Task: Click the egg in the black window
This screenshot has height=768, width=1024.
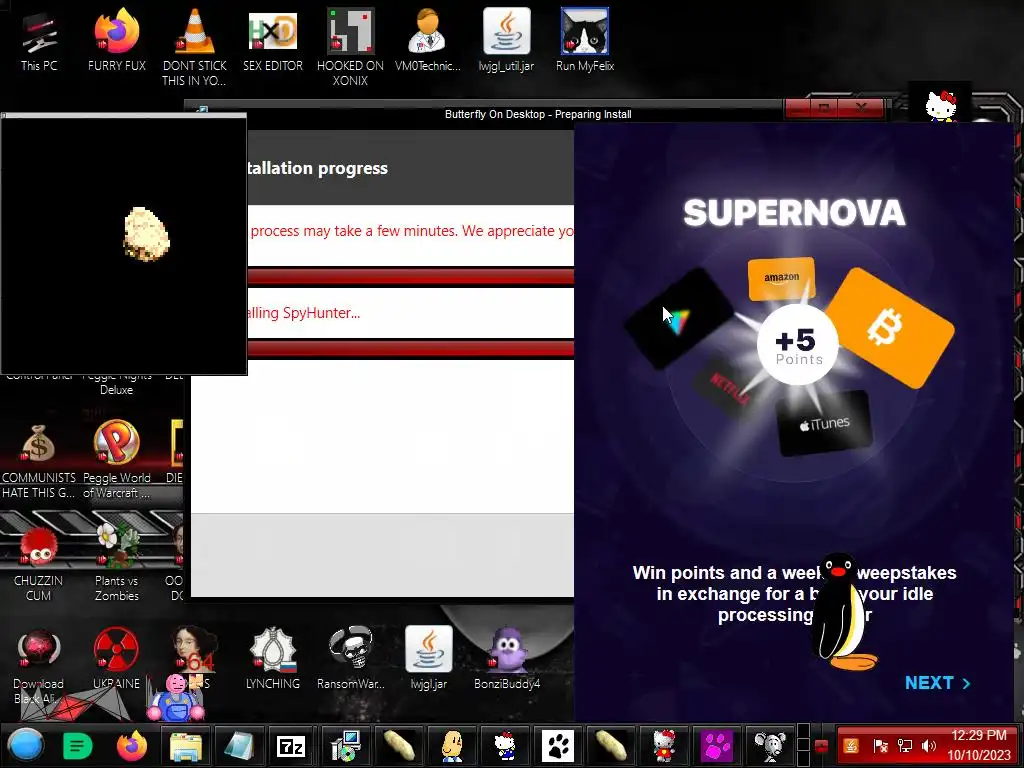Action: tap(146, 234)
